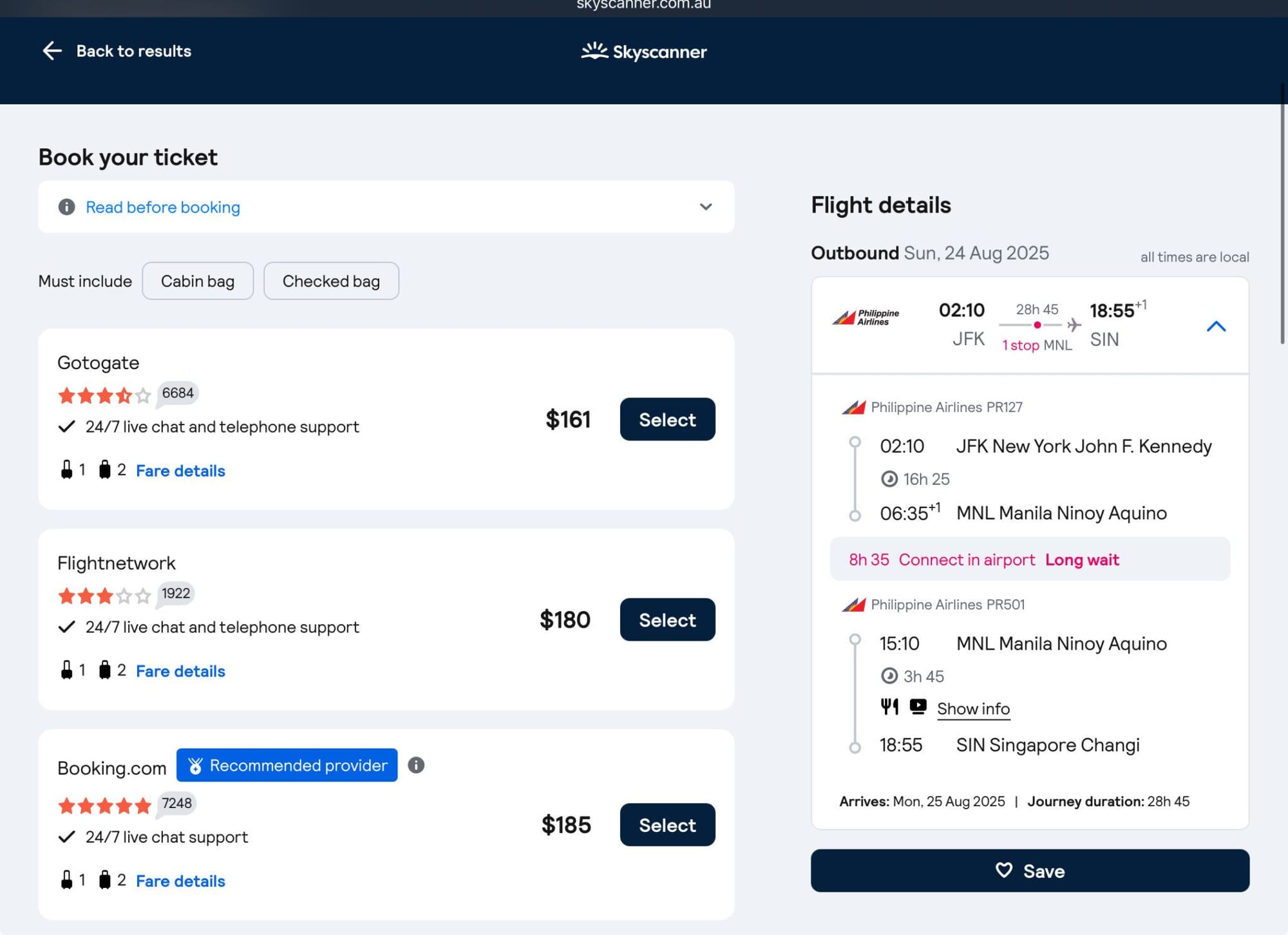1288x935 pixels.
Task: Open the Skyscanner logo homepage
Action: tap(643, 52)
